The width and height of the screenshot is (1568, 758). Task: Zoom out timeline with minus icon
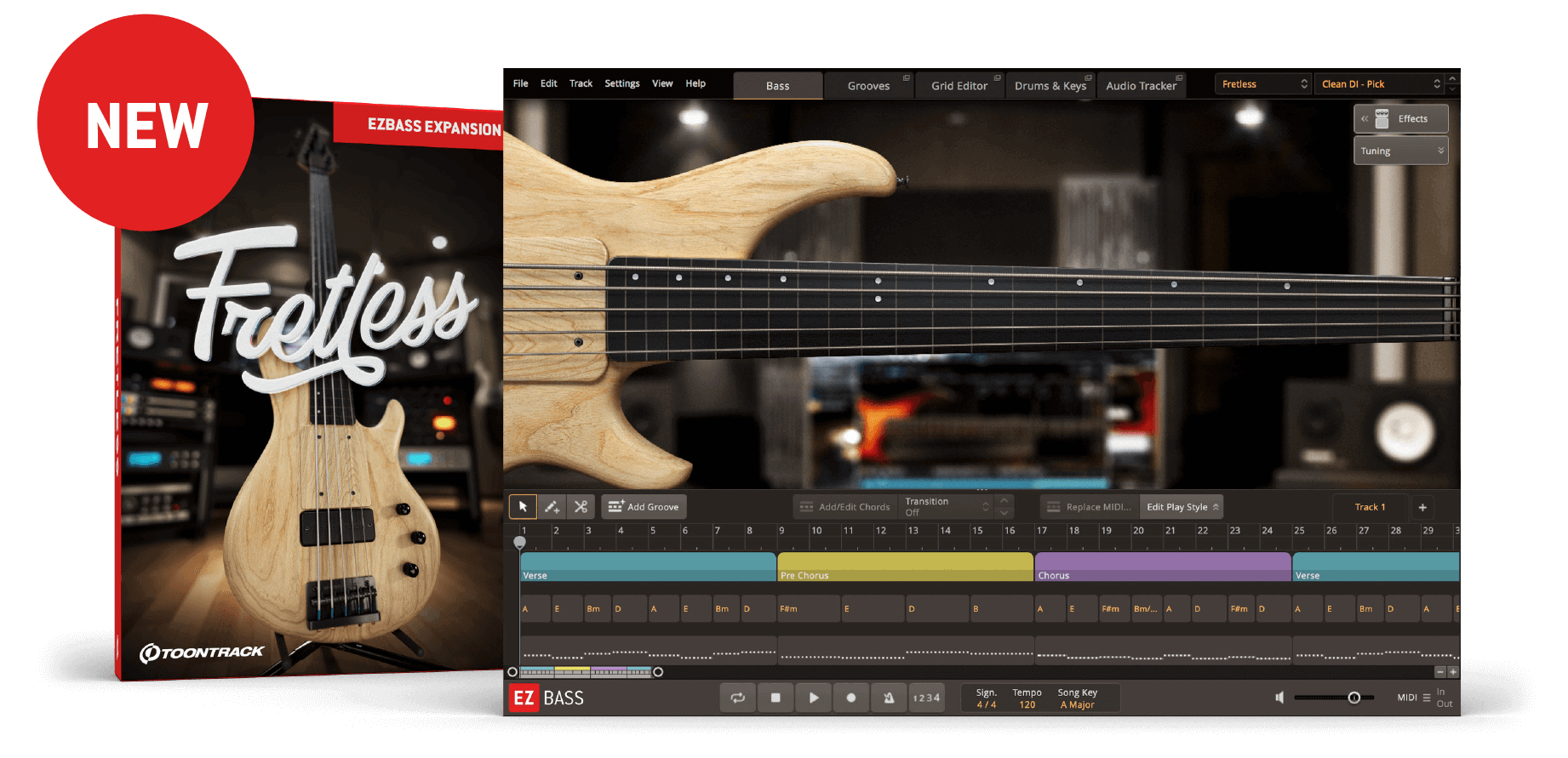coord(1440,672)
